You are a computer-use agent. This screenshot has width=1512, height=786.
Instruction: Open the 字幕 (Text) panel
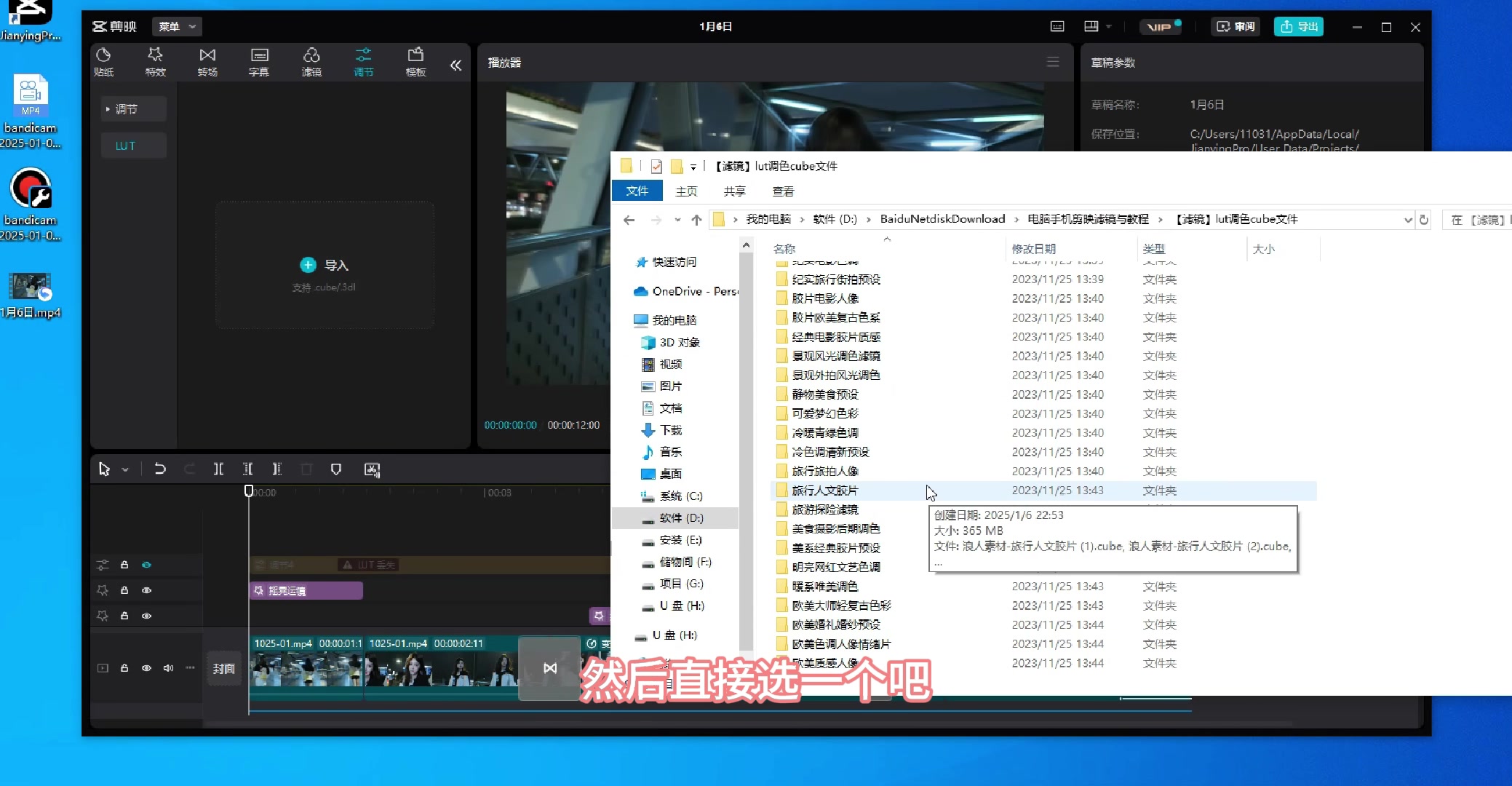259,62
